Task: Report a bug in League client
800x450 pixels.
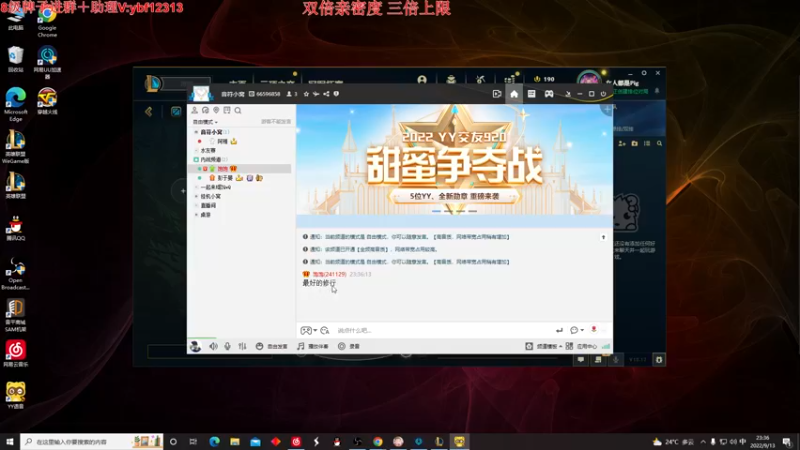Action: tap(659, 360)
